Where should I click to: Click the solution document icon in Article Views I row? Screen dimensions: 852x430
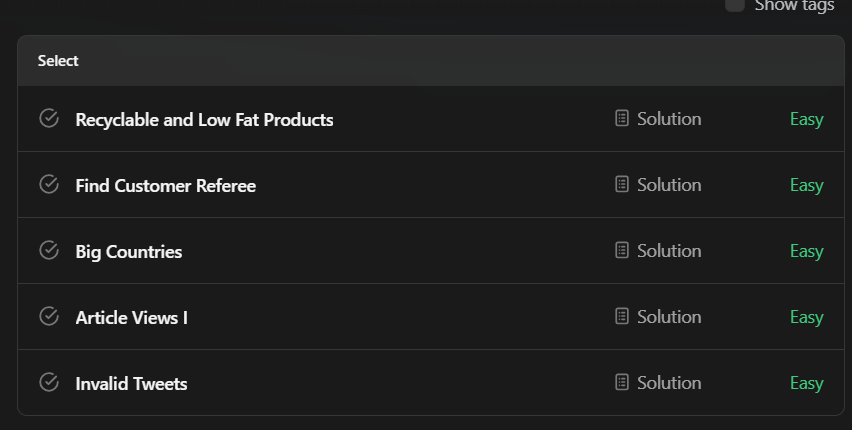coord(622,316)
